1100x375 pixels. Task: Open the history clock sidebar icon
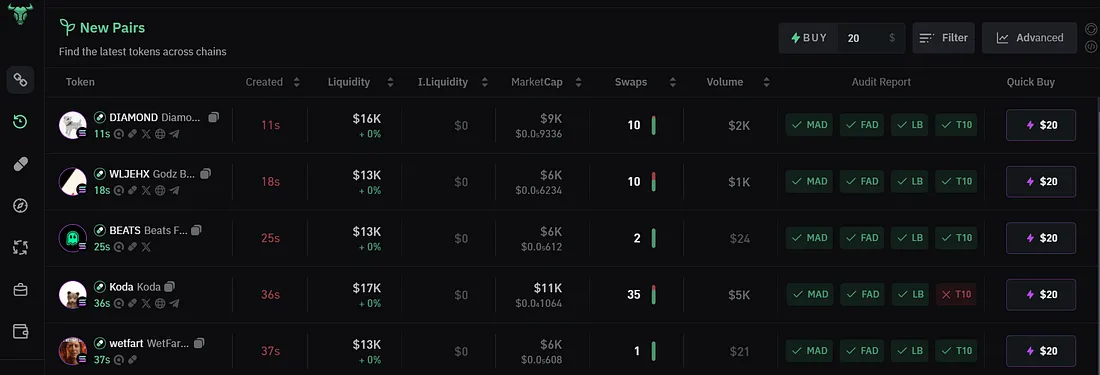tap(20, 122)
